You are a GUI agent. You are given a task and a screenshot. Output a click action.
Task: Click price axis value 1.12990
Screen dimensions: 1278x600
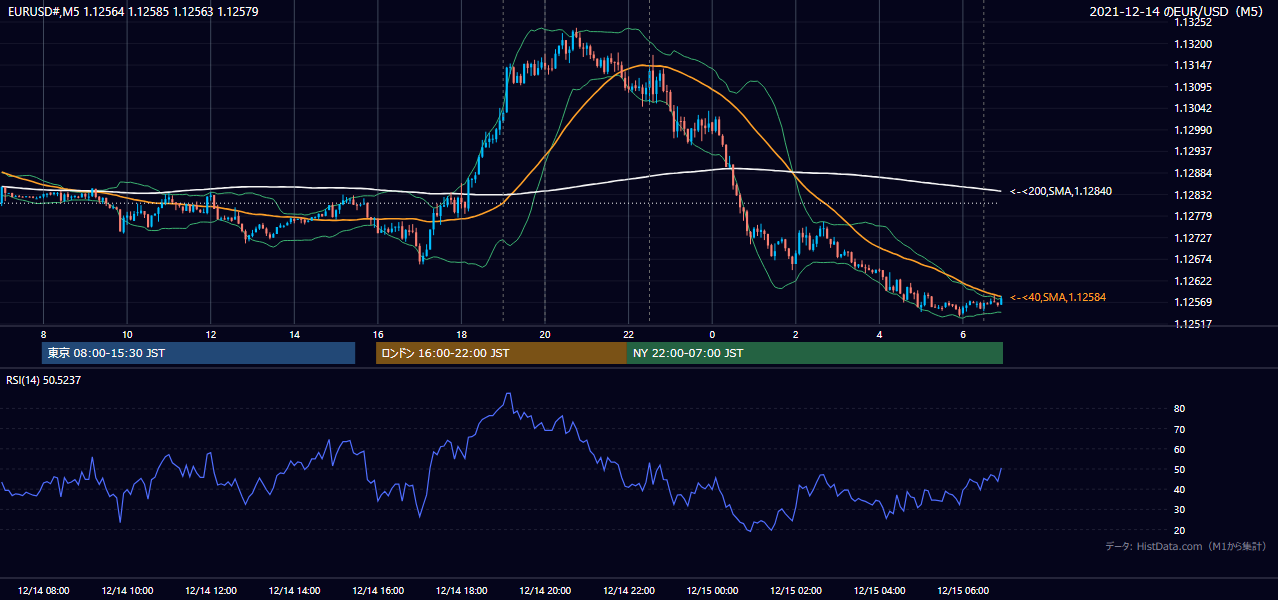tap(1195, 130)
